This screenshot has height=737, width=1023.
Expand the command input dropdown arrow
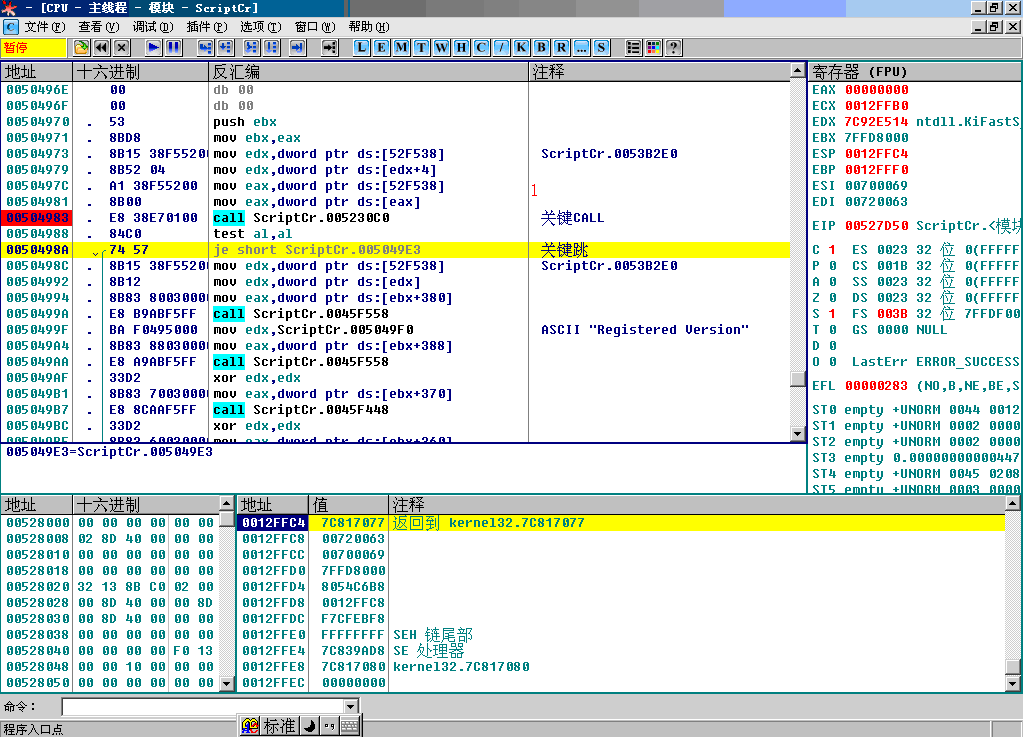pyautogui.click(x=350, y=706)
